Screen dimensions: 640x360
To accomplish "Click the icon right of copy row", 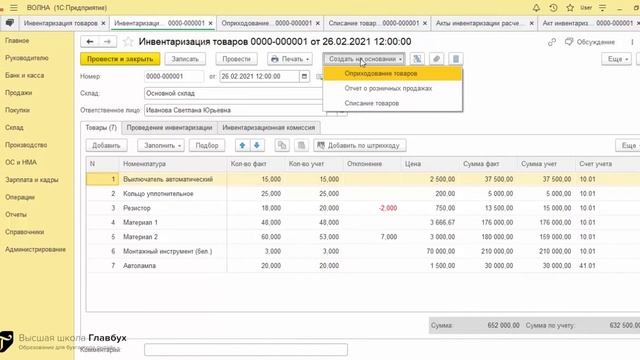I will [301, 145].
